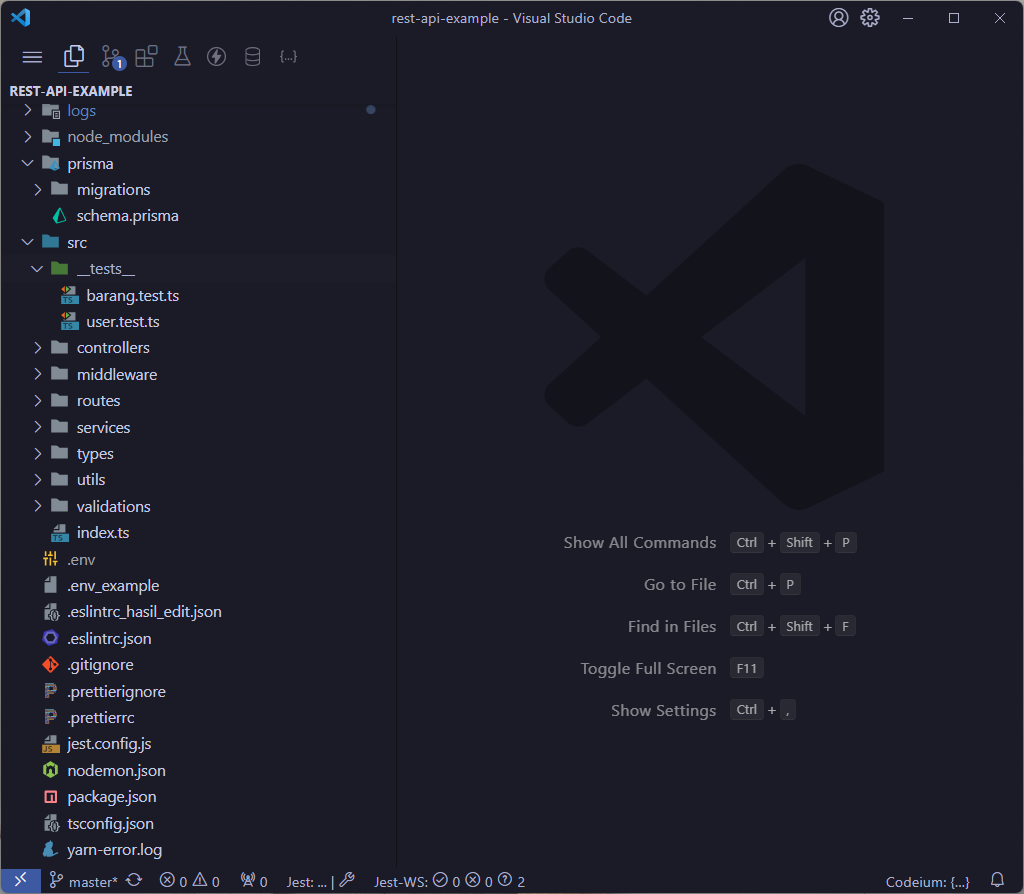
Task: Click the Jest-WS test results status item
Action: pos(449,882)
